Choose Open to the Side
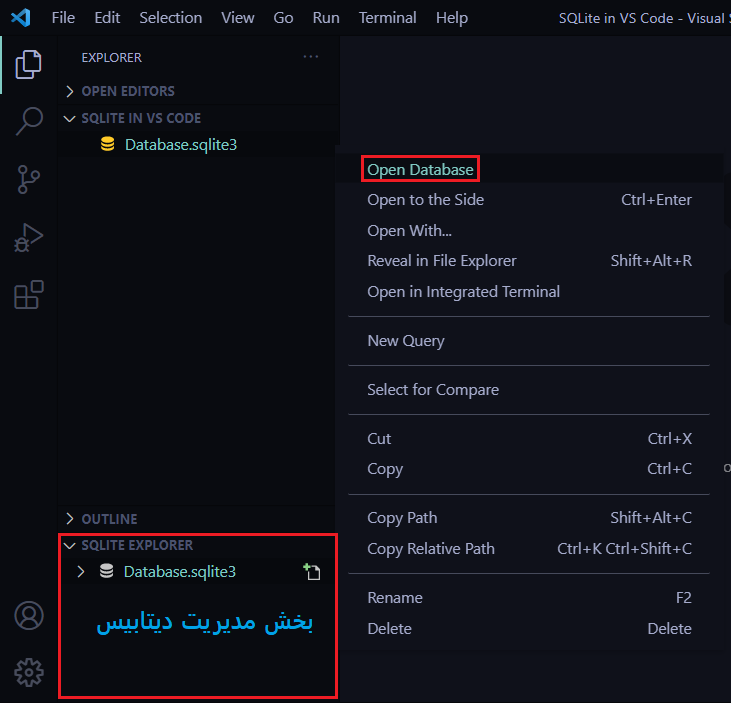This screenshot has height=703, width=731. [529, 200]
